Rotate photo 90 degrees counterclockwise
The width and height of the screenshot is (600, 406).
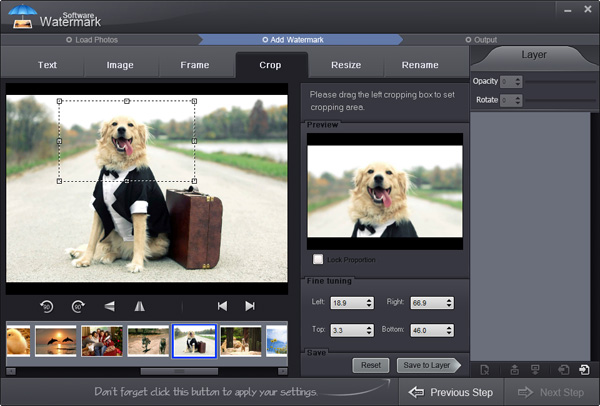coord(47,306)
